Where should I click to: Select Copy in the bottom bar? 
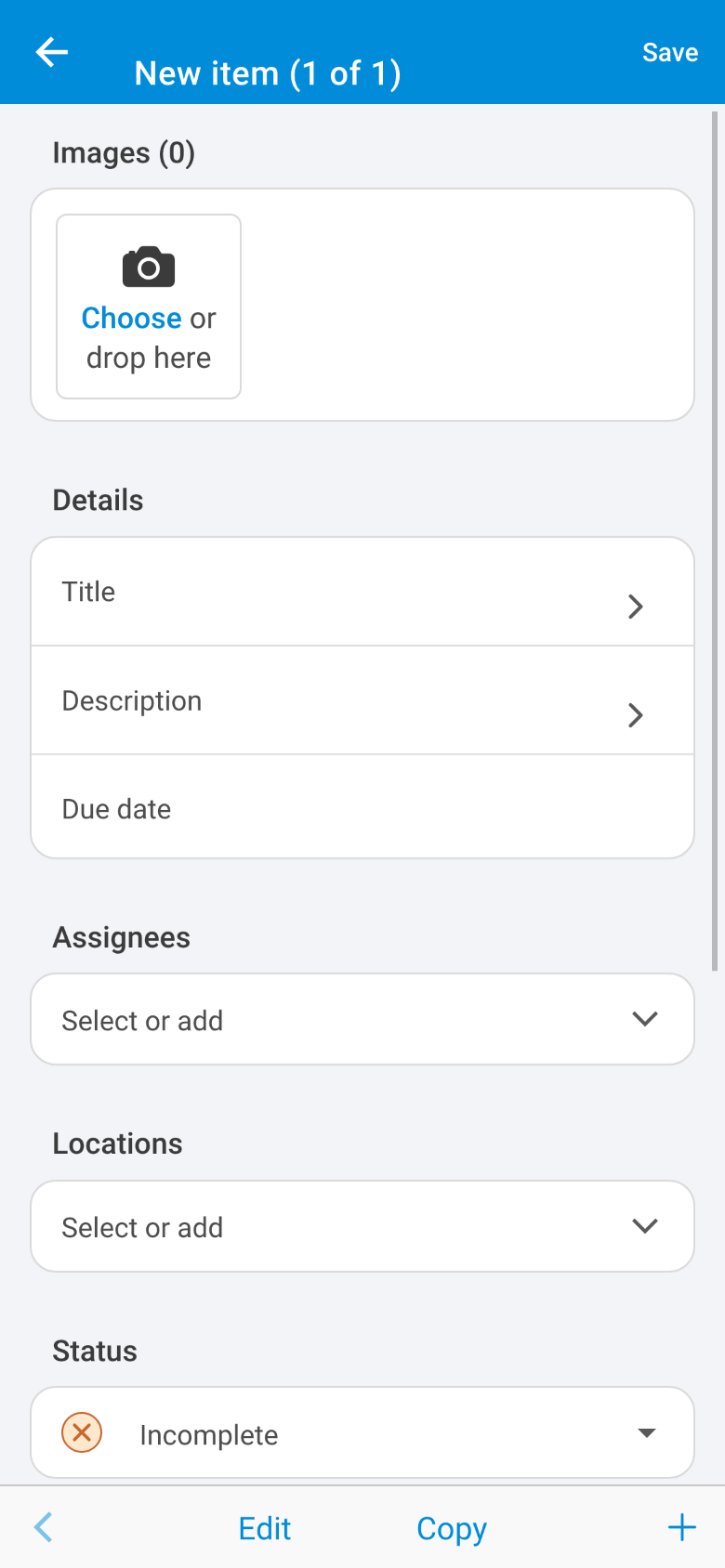452,1529
